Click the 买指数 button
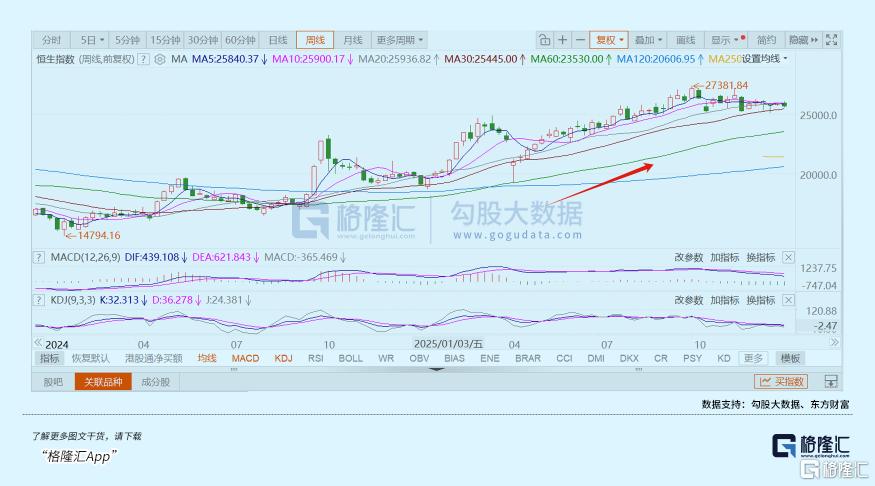Screen dimensions: 875x486 pos(780,381)
